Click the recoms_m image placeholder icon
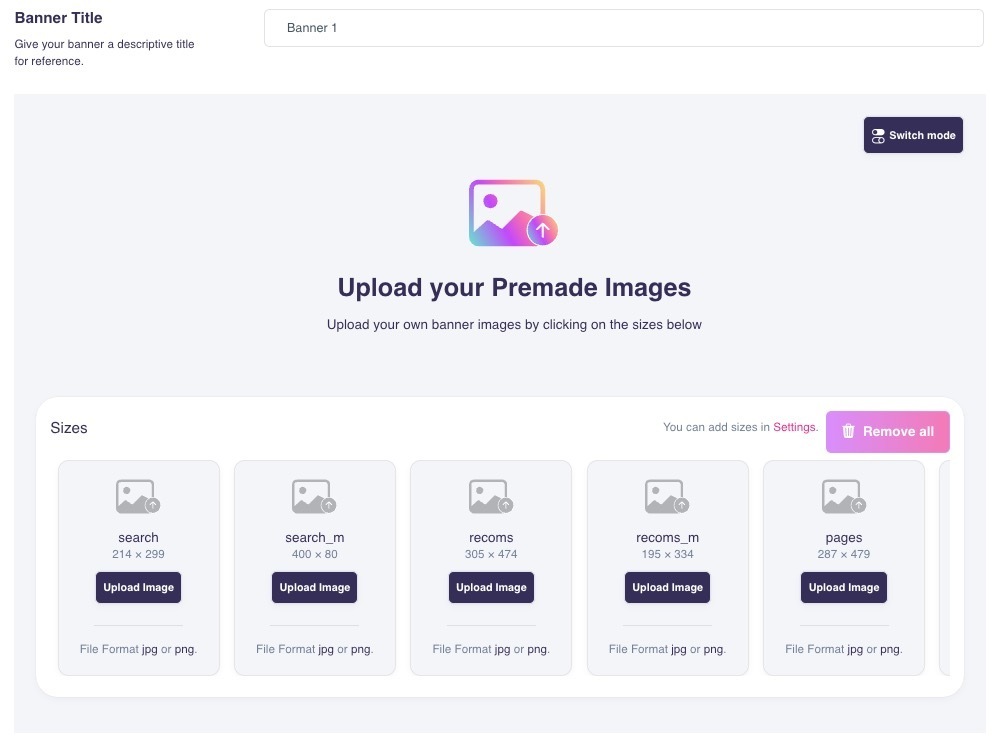Viewport: 1003px width, 753px height. point(667,497)
